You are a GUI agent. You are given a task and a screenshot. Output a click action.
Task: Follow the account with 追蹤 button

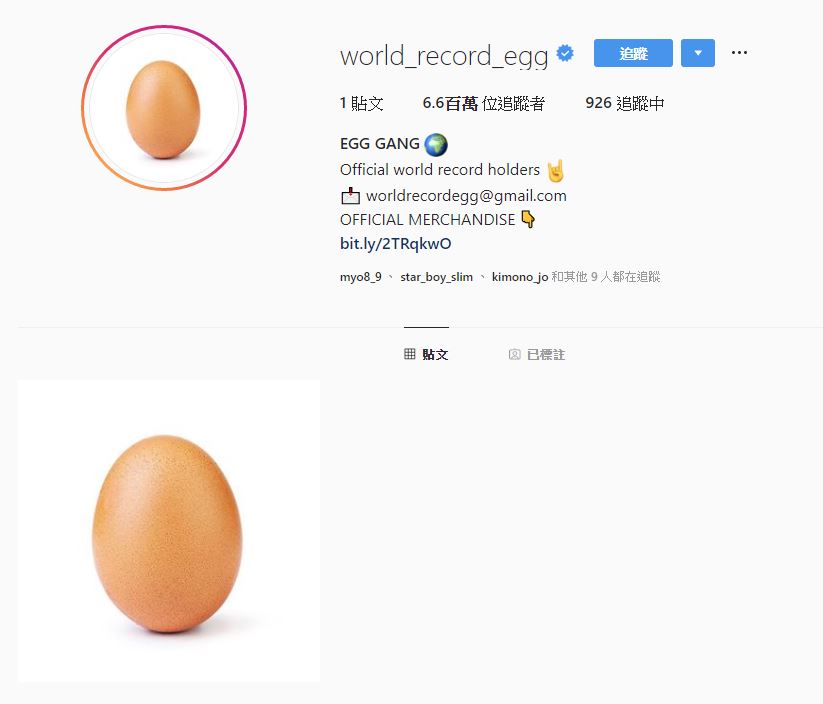pos(633,52)
